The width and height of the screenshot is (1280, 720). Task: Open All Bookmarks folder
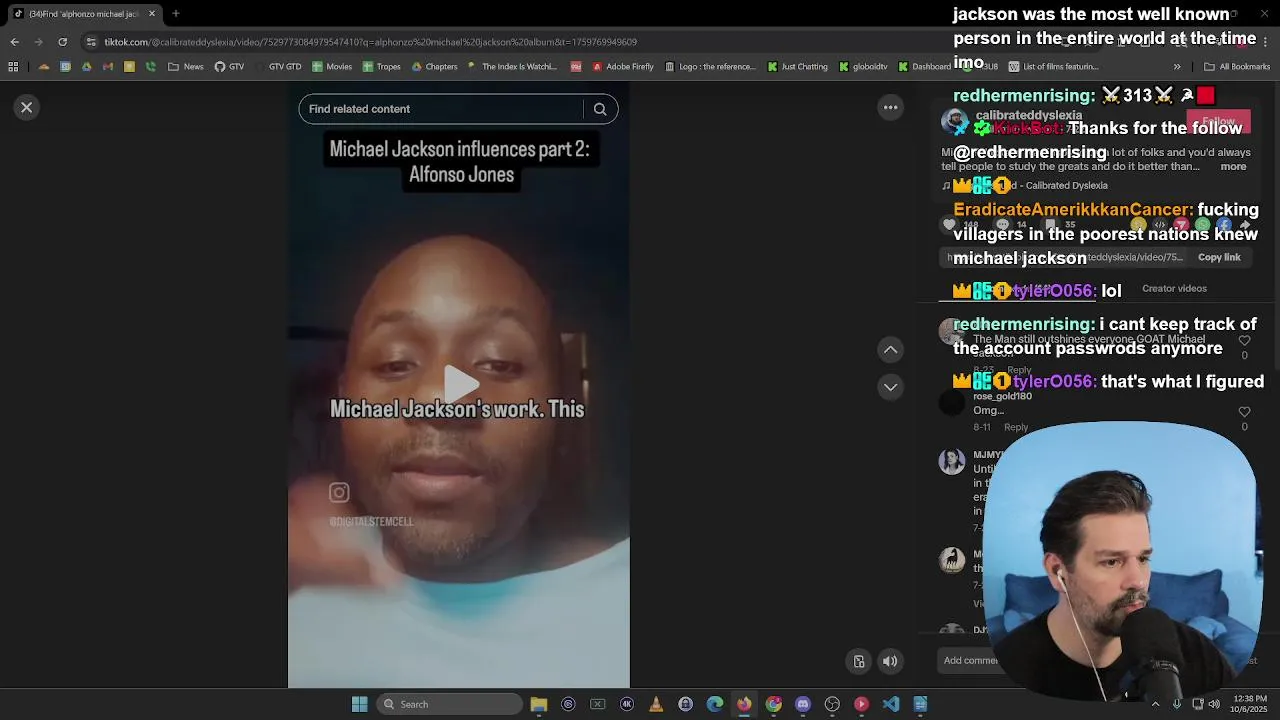[x=1237, y=67]
